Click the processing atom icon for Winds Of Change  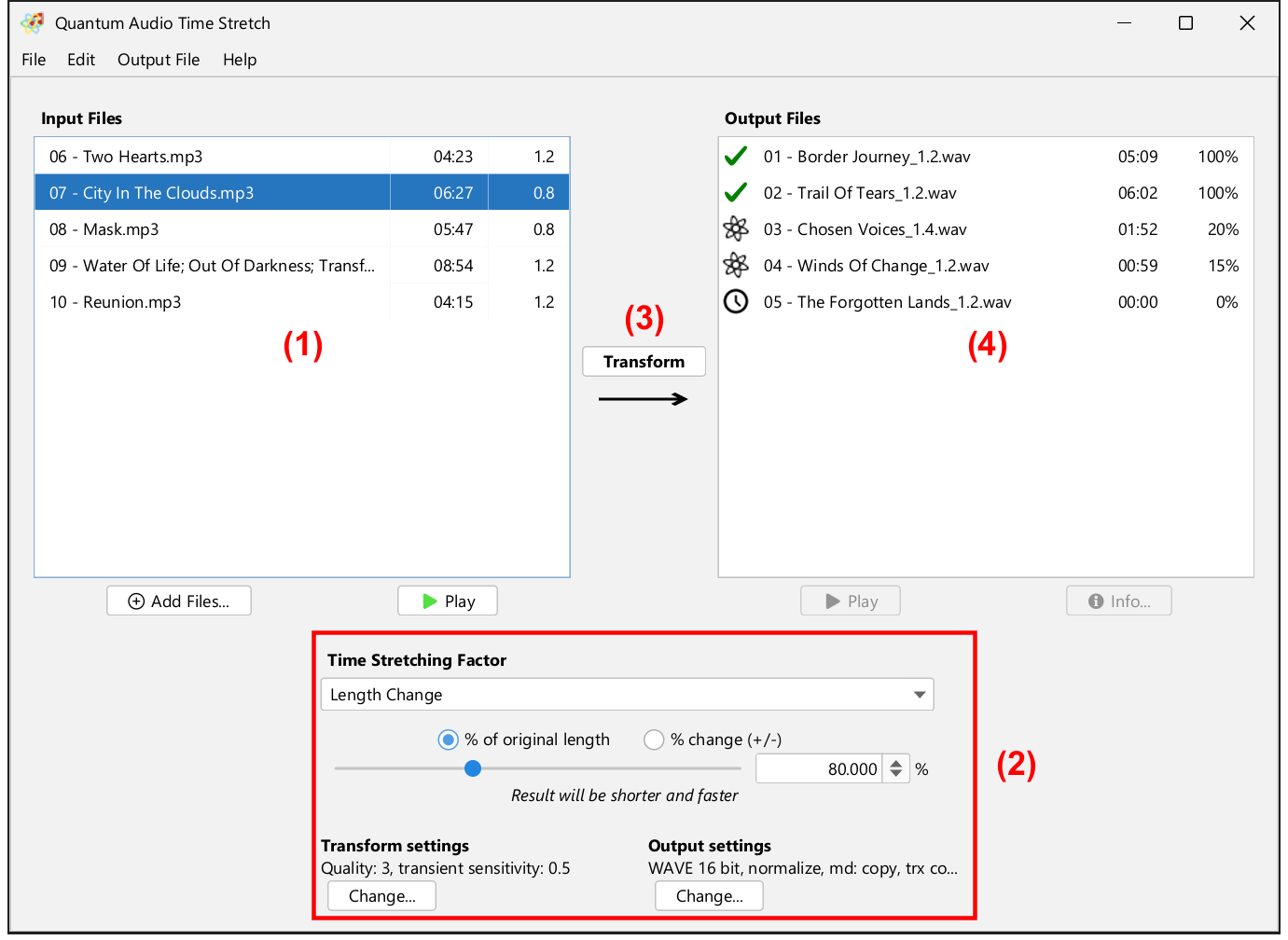point(736,266)
